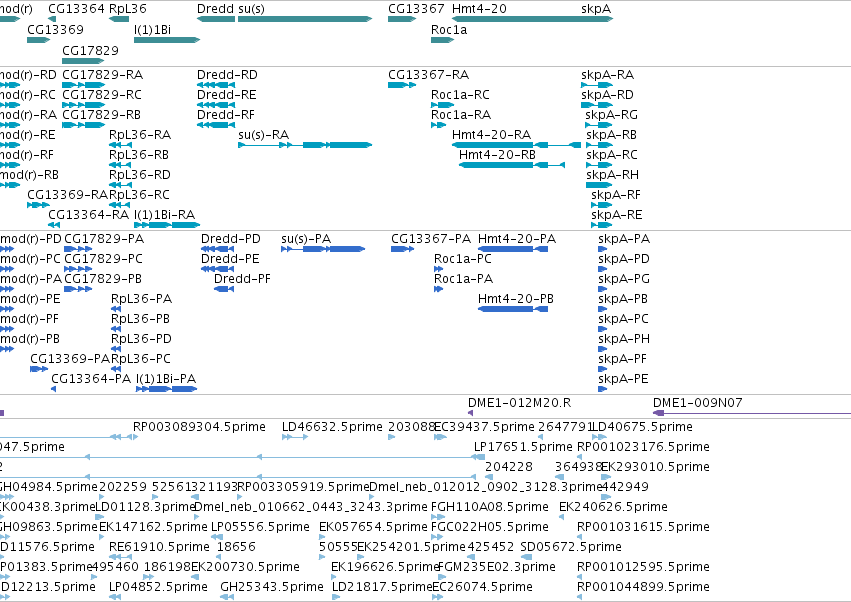Click the mod(r)-PE protein label
This screenshot has width=851, height=602.
pyautogui.click(x=30, y=299)
